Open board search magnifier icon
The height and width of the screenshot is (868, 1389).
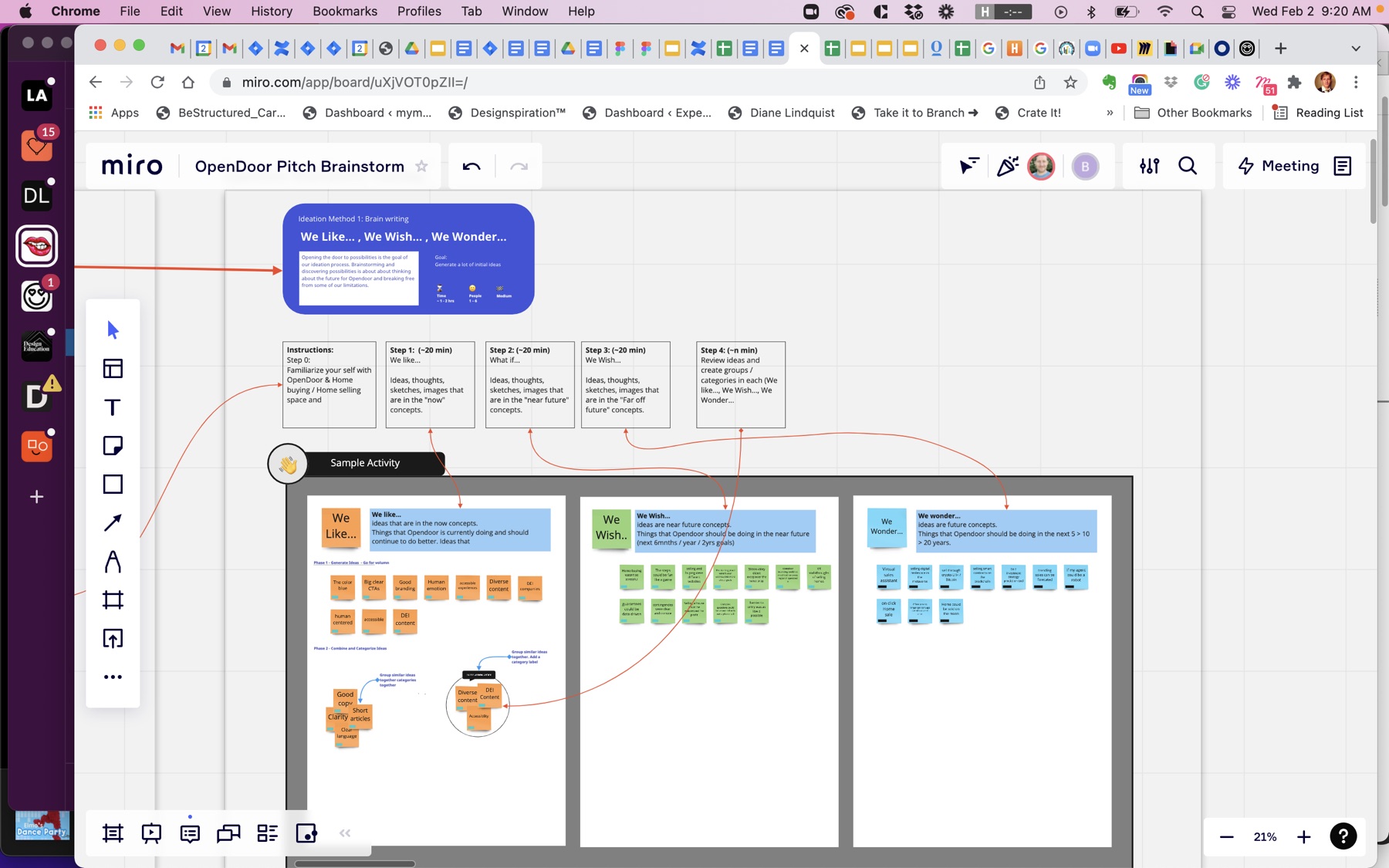[1188, 166]
